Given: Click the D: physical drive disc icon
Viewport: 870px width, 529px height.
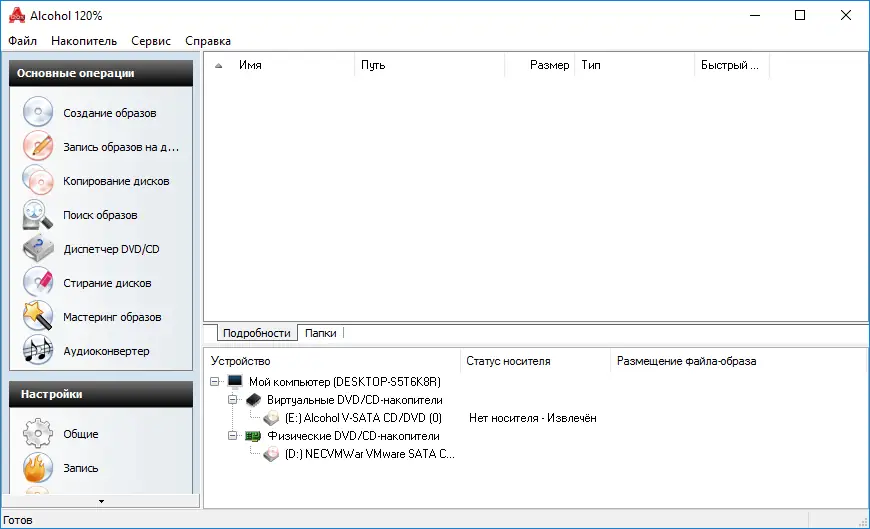Looking at the screenshot, I should pyautogui.click(x=271, y=454).
